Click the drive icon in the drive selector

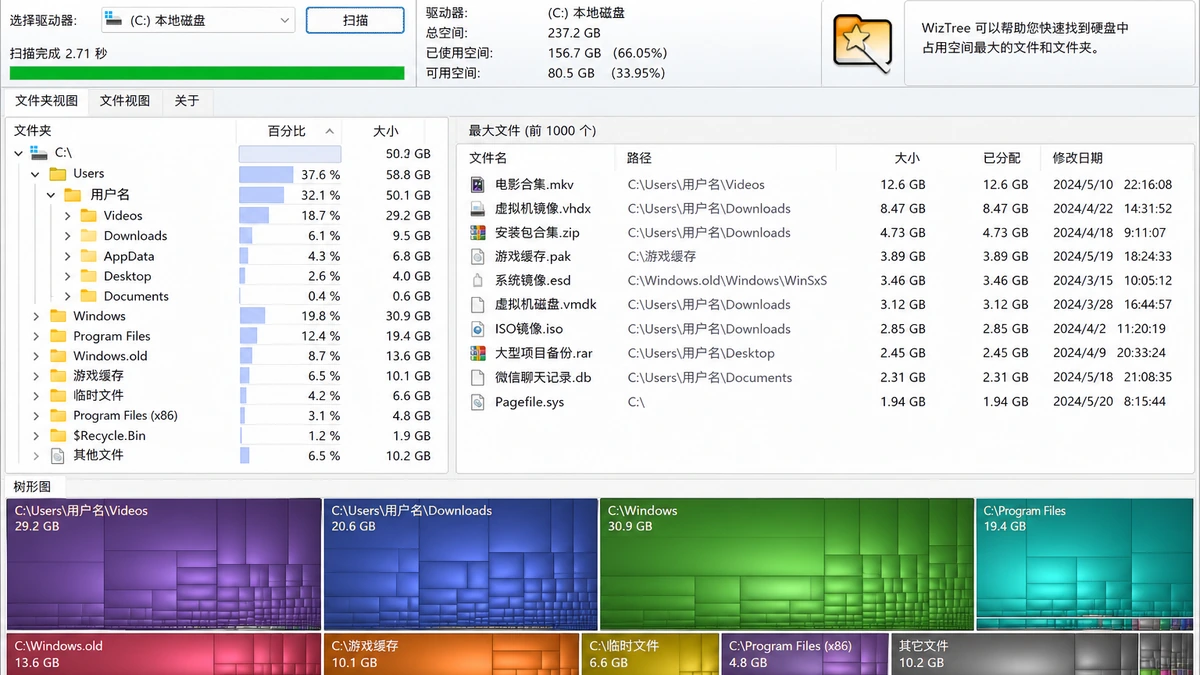click(115, 19)
